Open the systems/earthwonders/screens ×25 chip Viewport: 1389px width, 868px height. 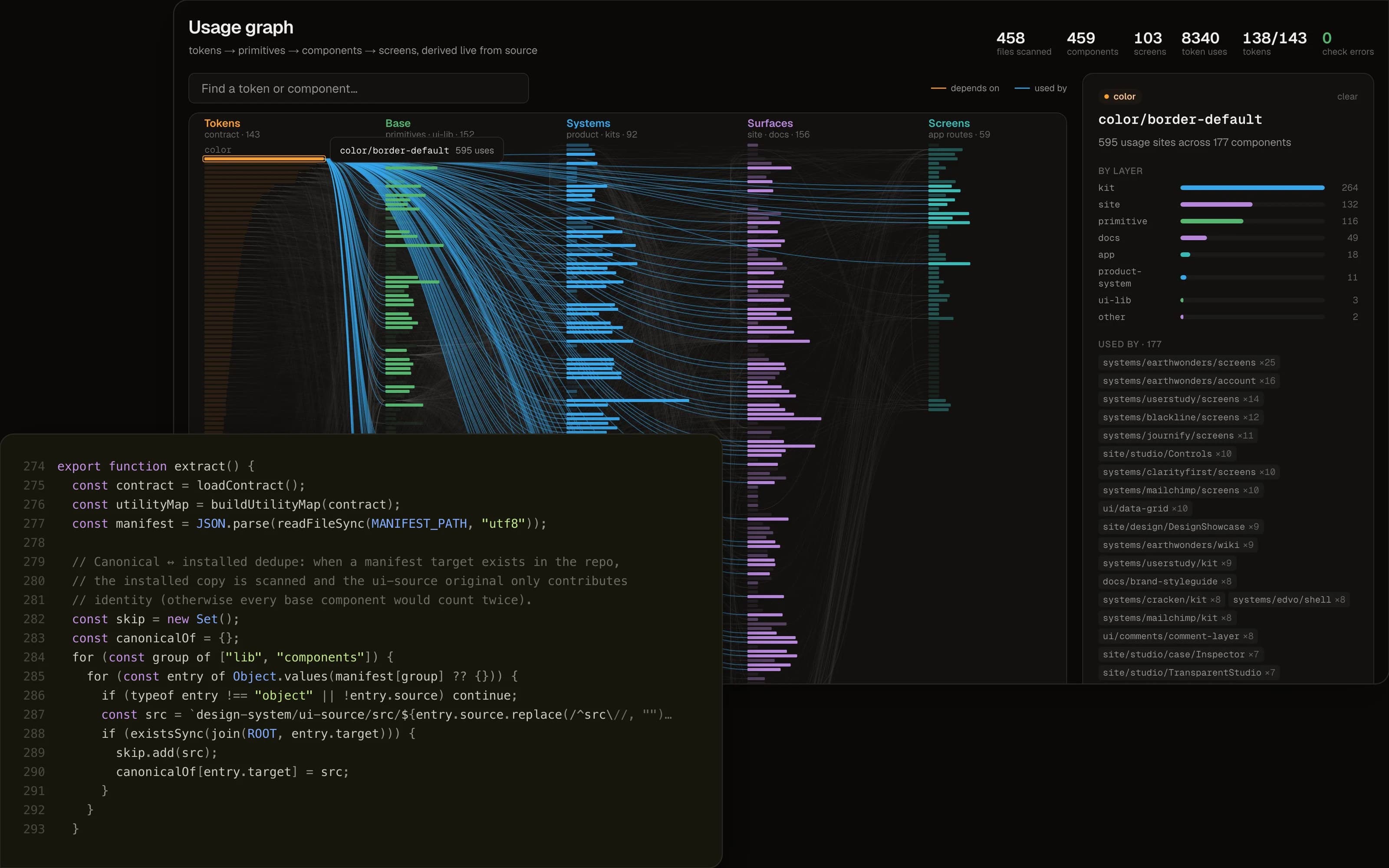[1189, 363]
